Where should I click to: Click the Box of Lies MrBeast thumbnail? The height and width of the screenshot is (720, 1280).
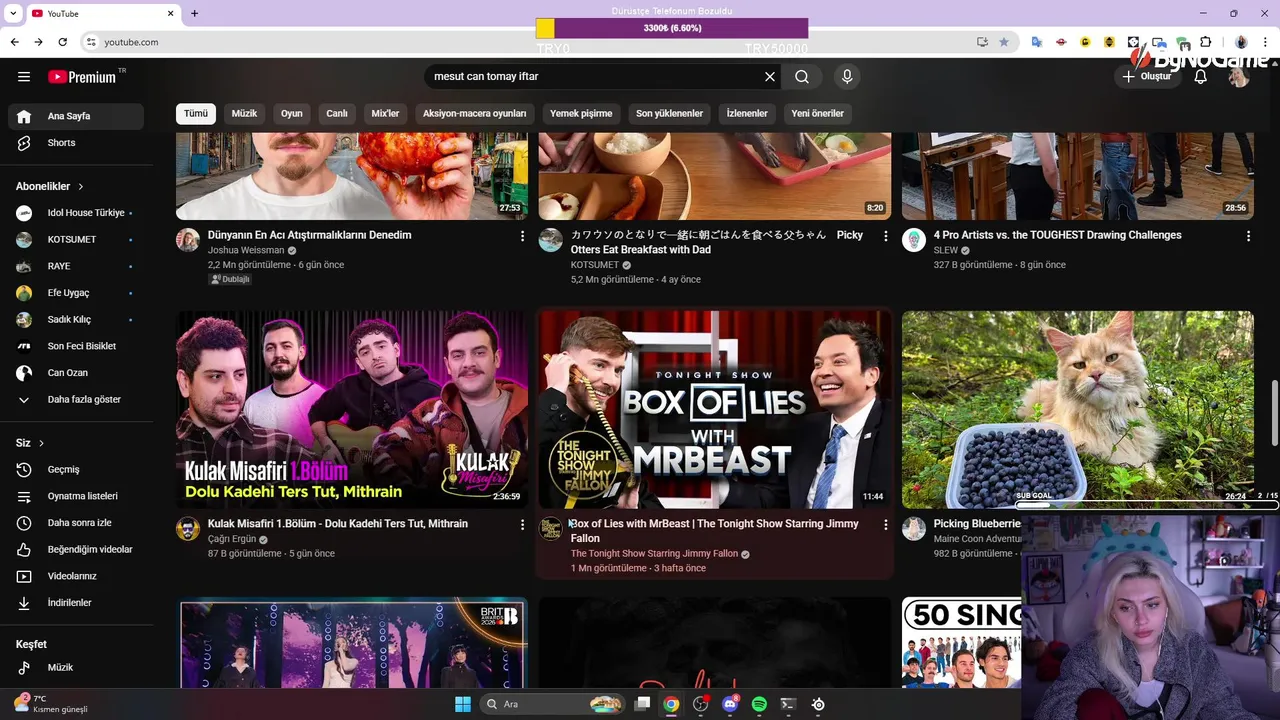click(715, 409)
